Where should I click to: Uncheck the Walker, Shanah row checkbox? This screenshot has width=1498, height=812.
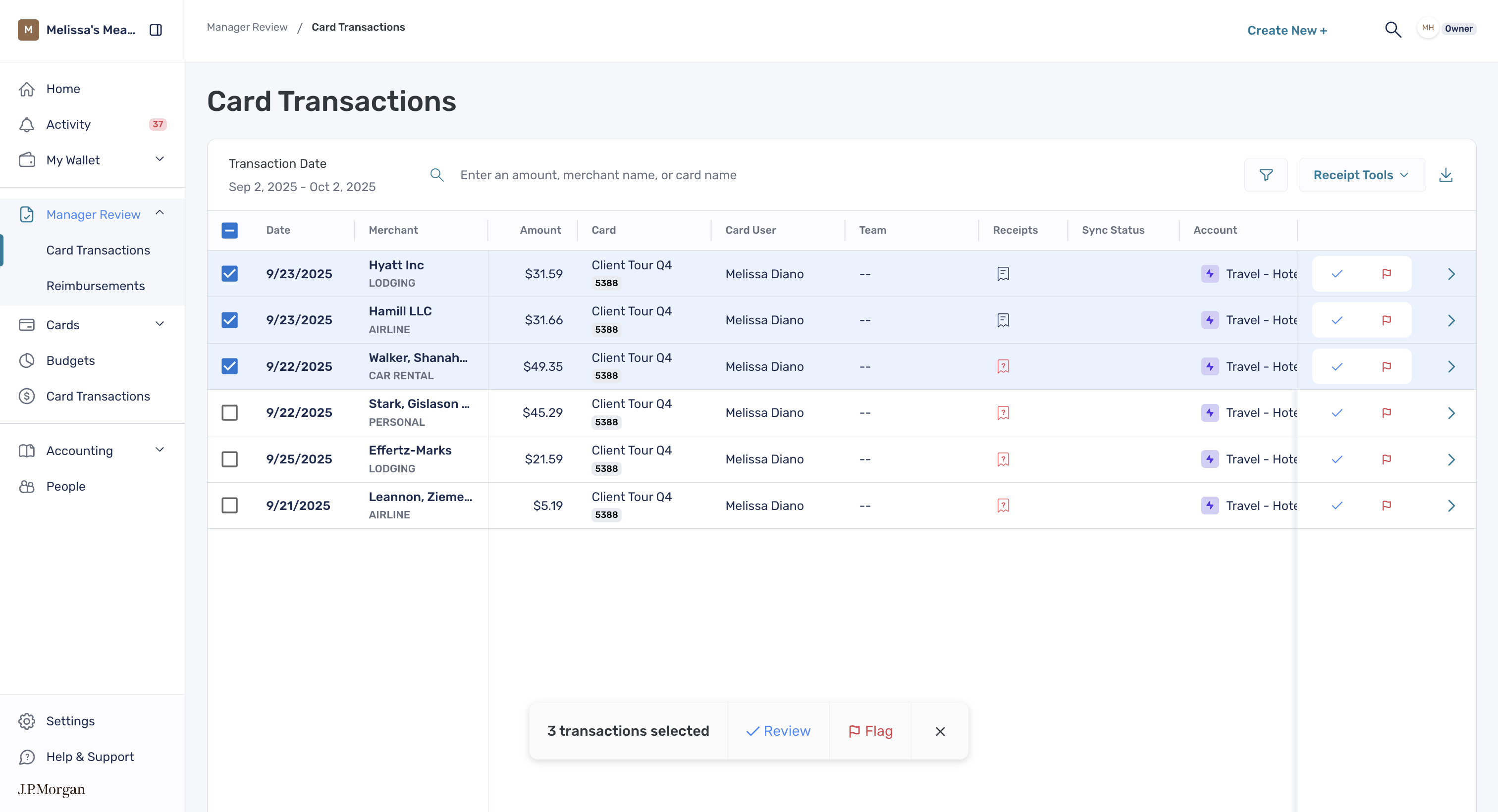coord(230,366)
